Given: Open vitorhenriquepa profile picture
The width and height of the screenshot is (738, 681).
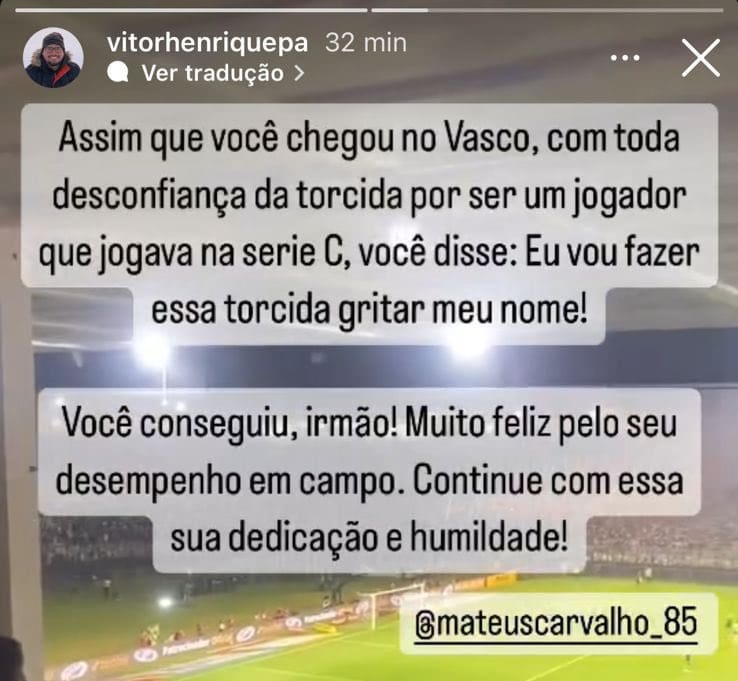Looking at the screenshot, I should [x=53, y=57].
